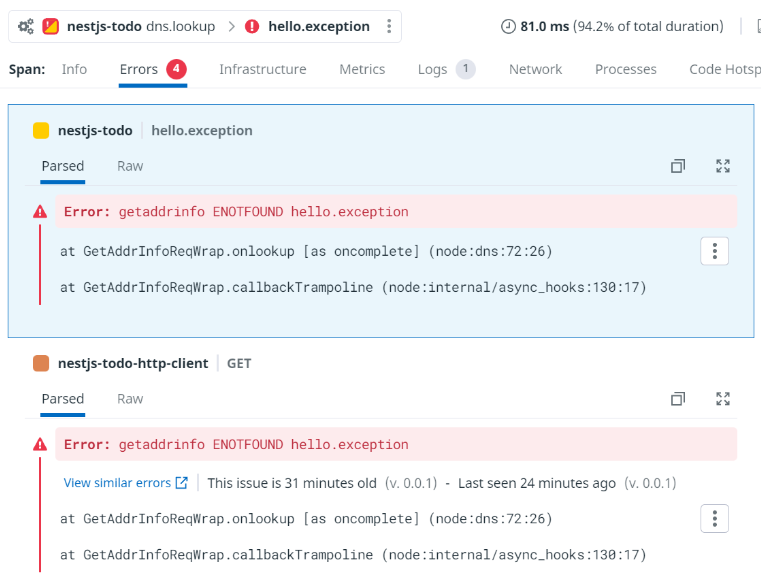The image size is (761, 587).
Task: Select Parsed tab in nestjs-todo-http-client error
Action: click(63, 399)
